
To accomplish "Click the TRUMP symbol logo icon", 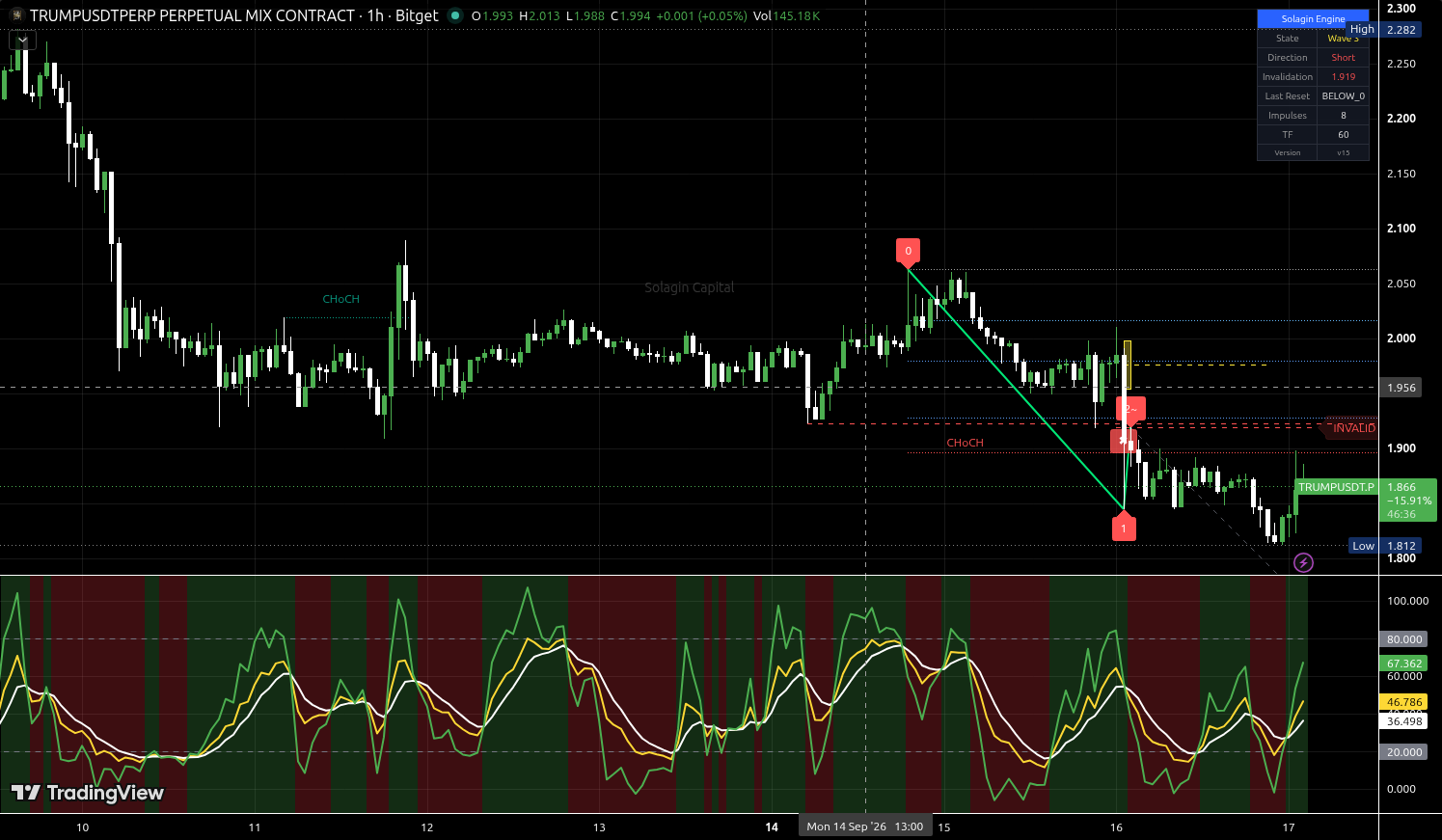I will (15, 15).
